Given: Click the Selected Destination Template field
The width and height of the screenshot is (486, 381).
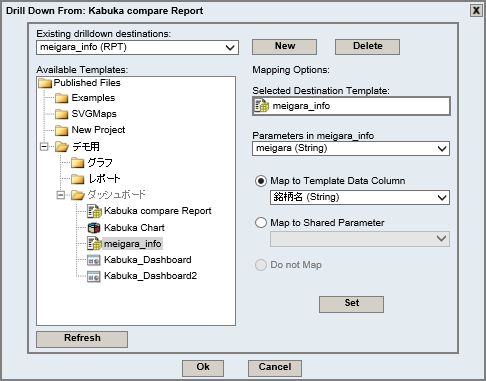Looking at the screenshot, I should pos(351,106).
